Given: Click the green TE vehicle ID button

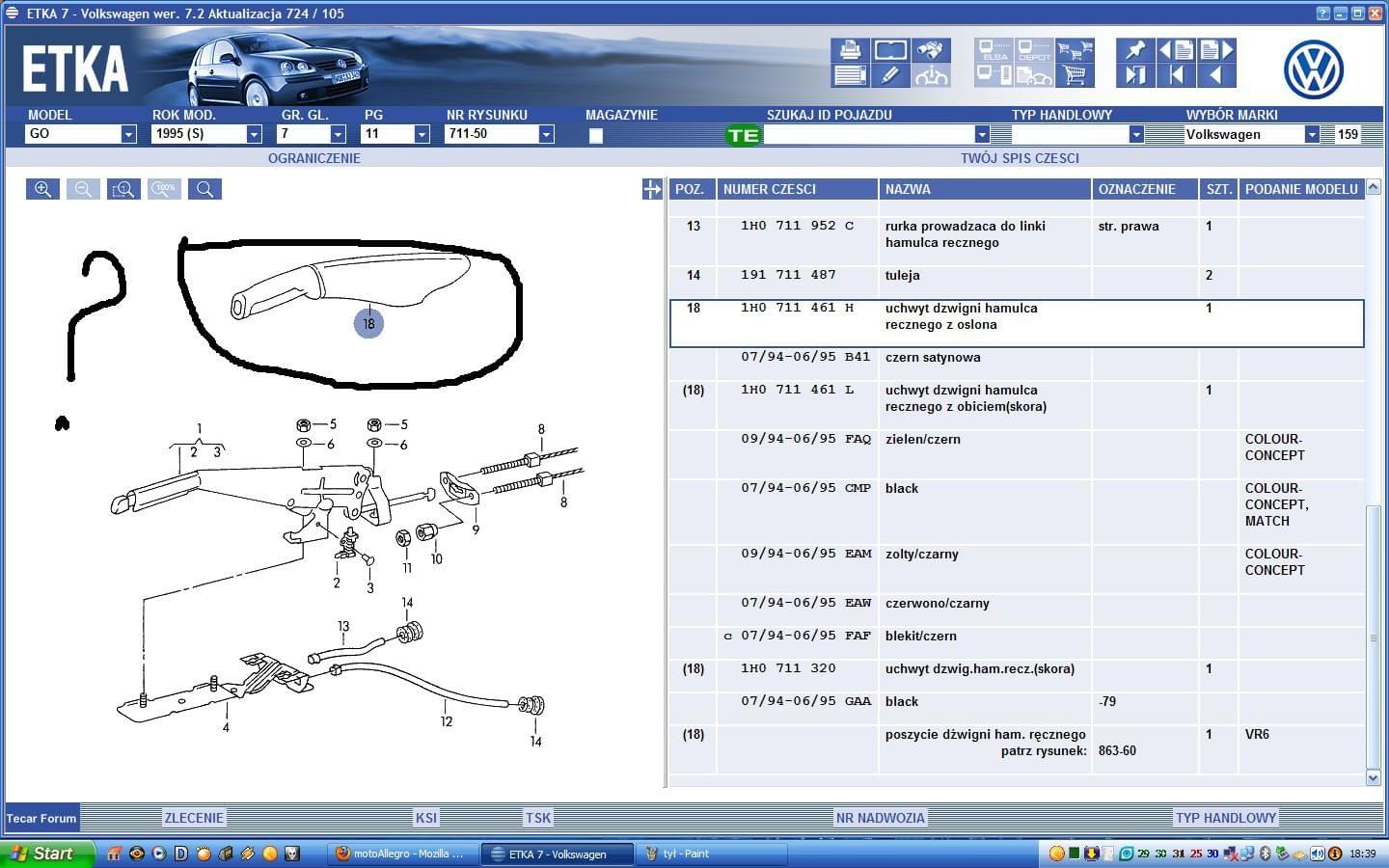Looking at the screenshot, I should click(x=743, y=135).
